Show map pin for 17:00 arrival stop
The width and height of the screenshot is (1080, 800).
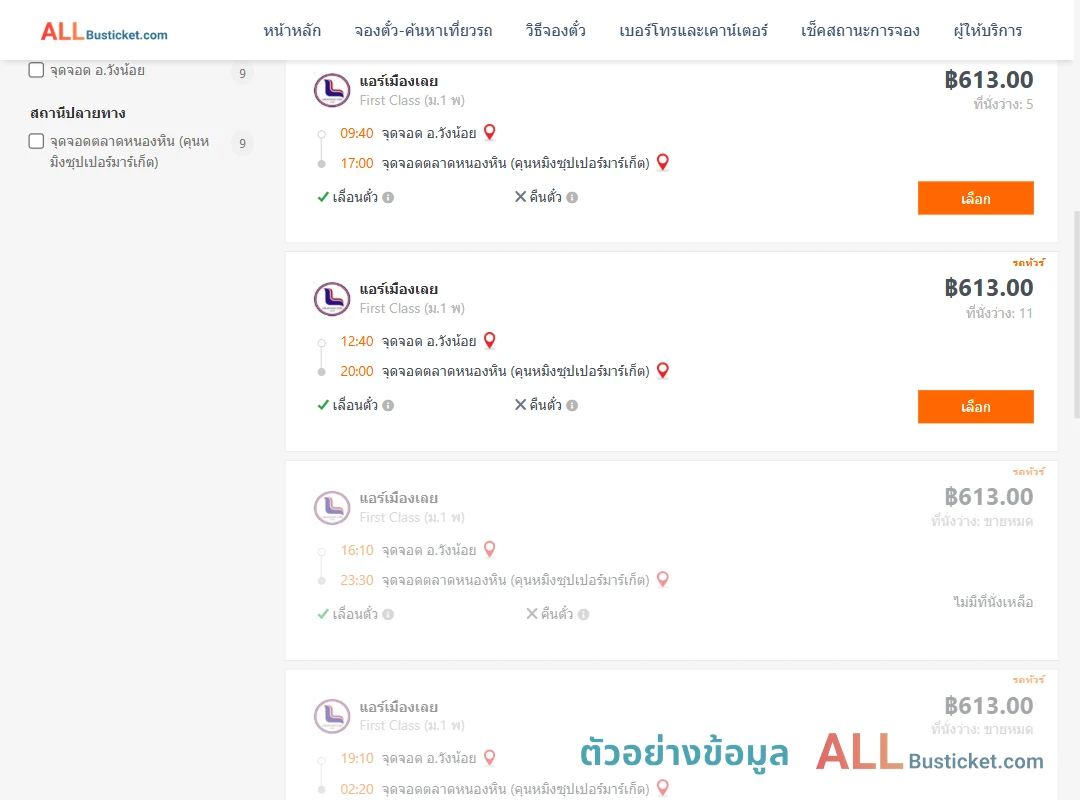click(x=663, y=162)
